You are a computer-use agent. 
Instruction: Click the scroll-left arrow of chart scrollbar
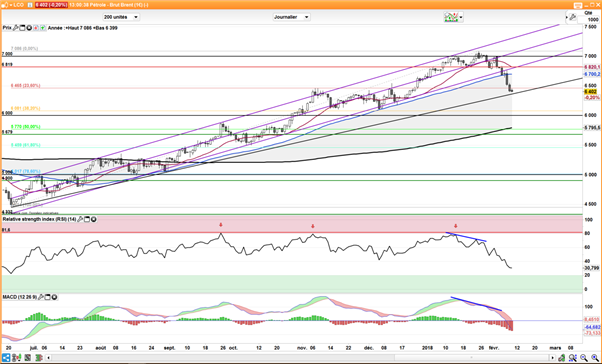click(x=48, y=358)
